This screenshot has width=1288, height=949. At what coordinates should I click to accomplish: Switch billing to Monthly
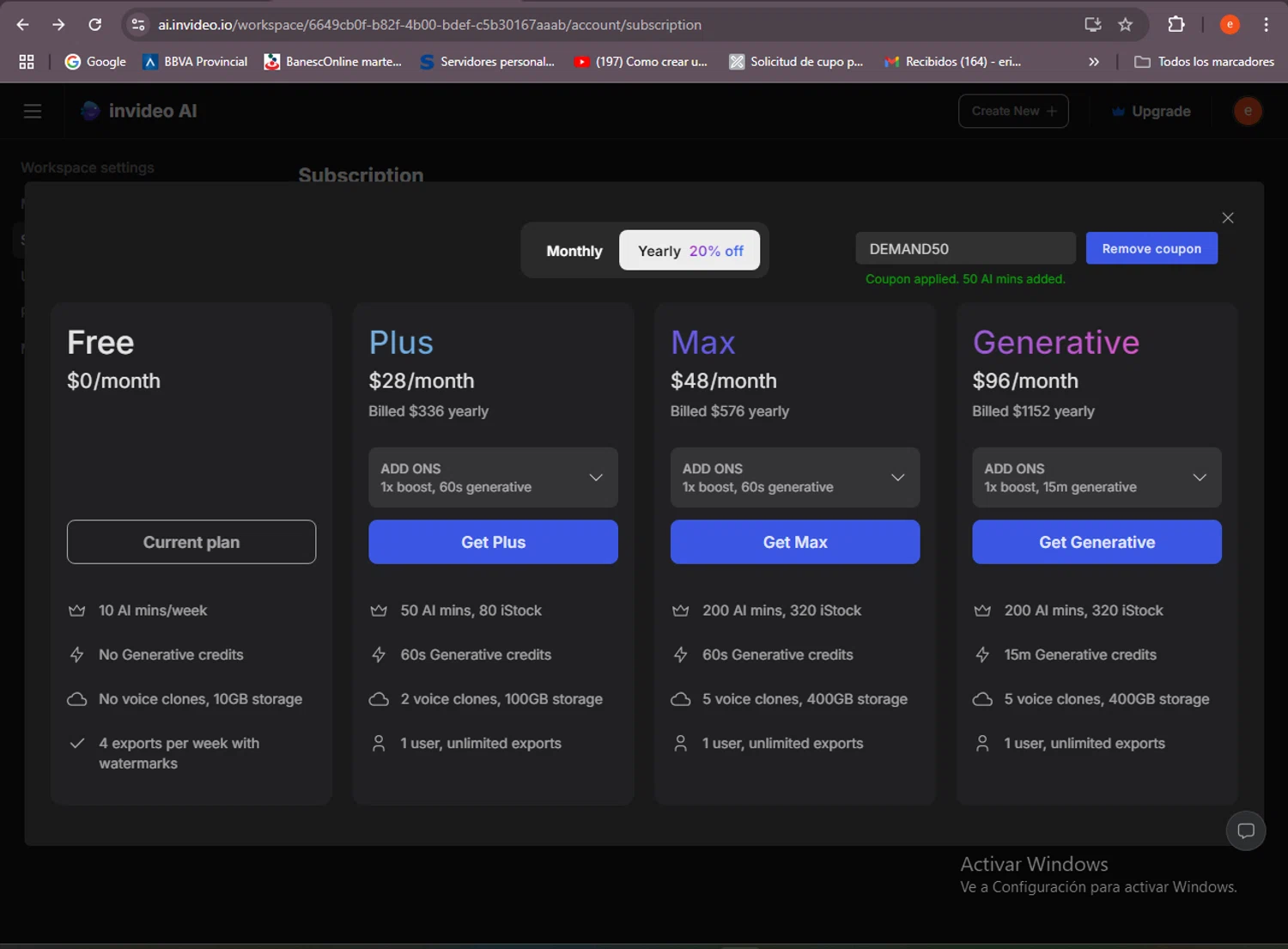(x=574, y=251)
